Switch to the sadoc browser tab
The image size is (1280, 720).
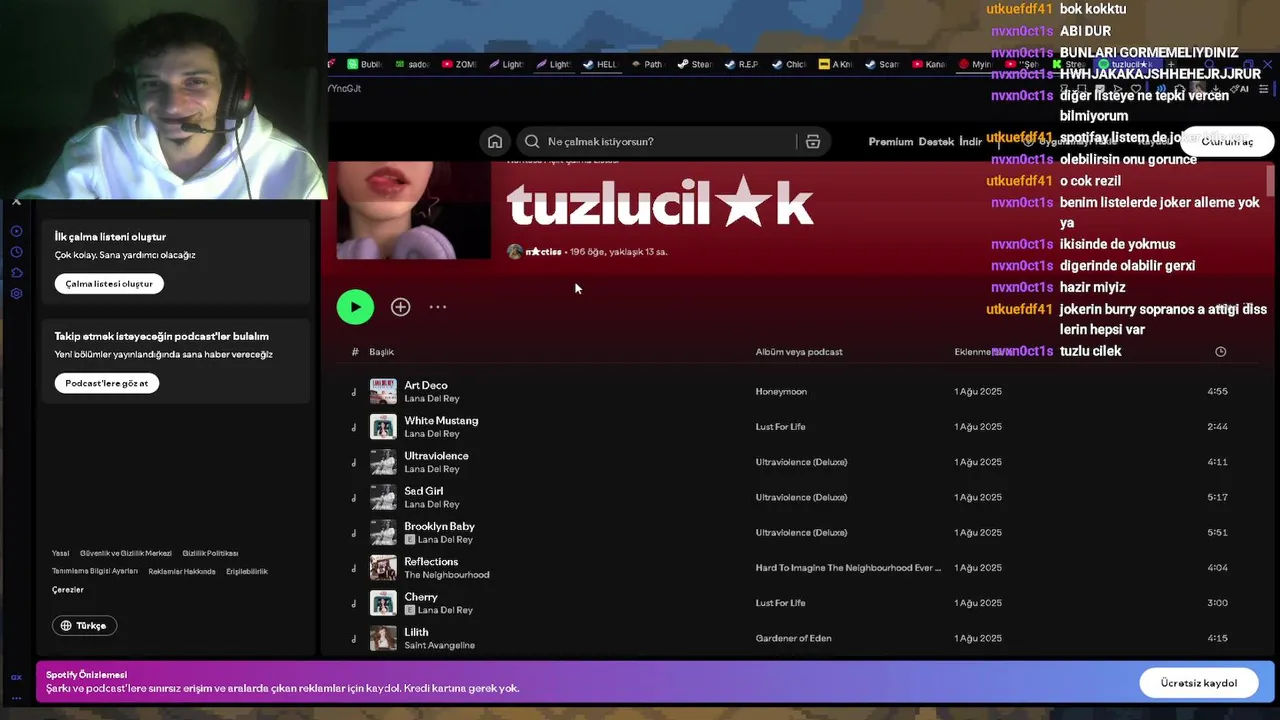click(412, 64)
